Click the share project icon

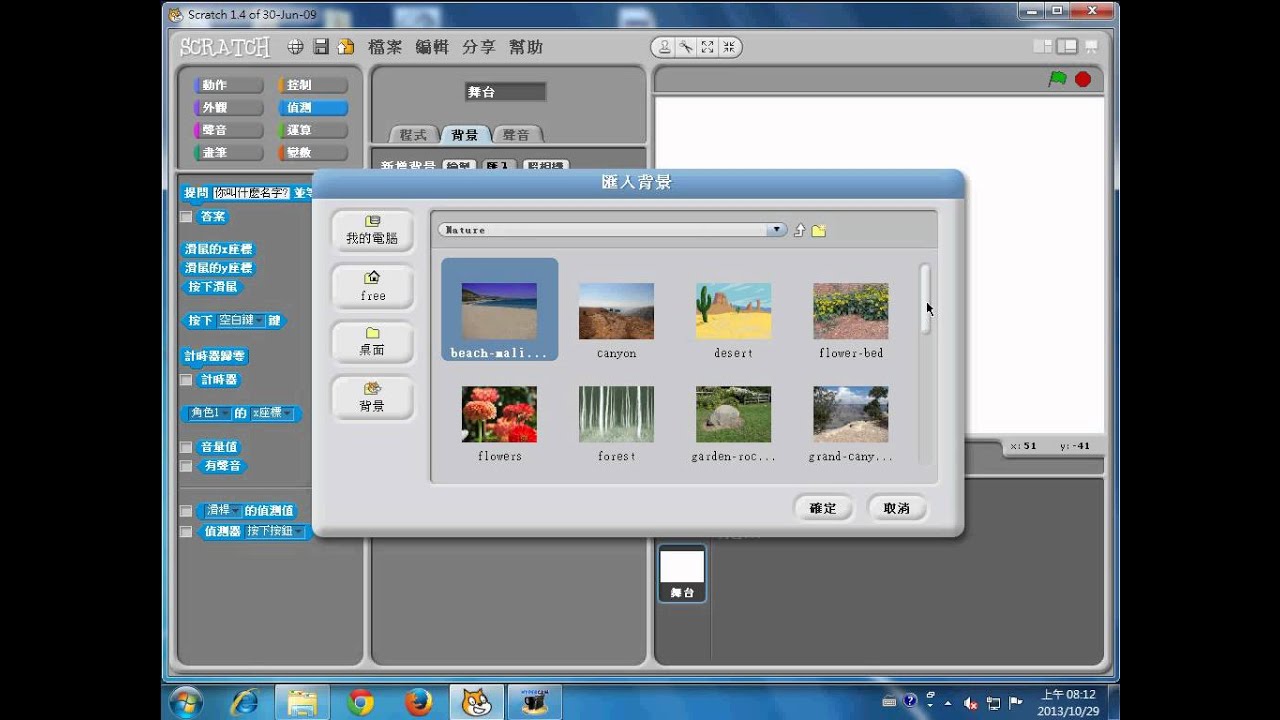click(346, 47)
